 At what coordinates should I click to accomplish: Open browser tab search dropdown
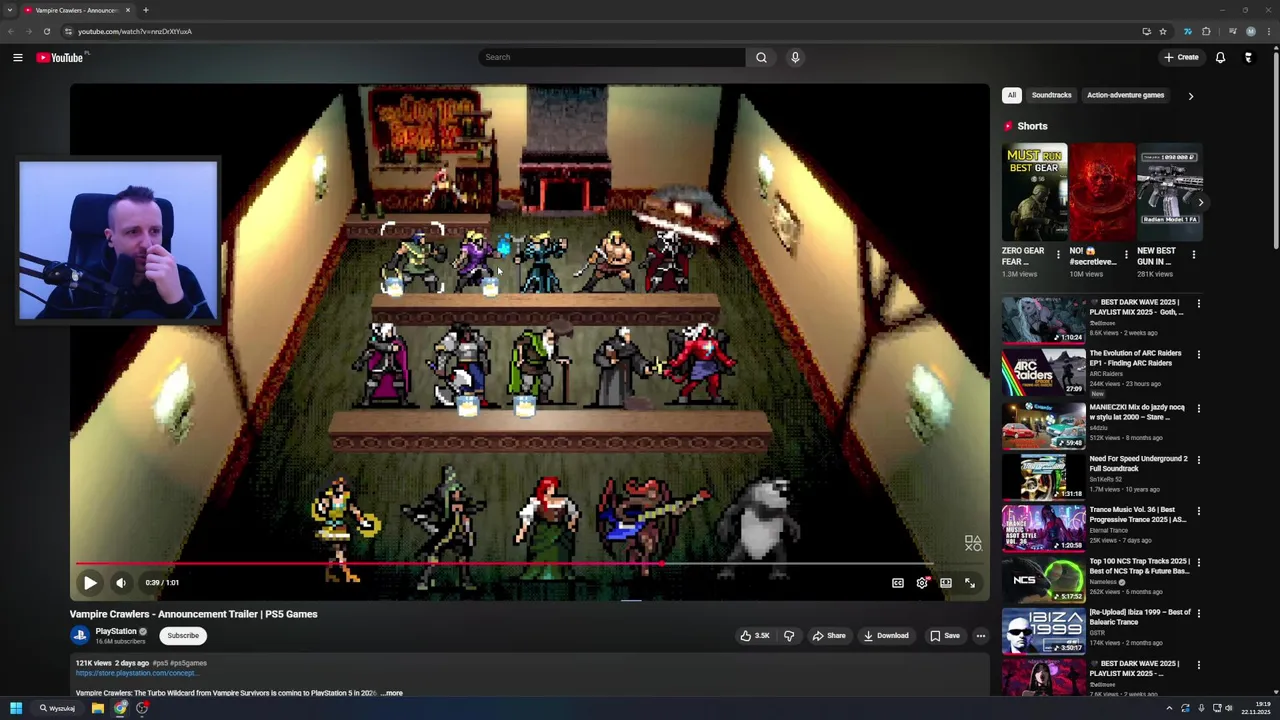click(x=9, y=10)
